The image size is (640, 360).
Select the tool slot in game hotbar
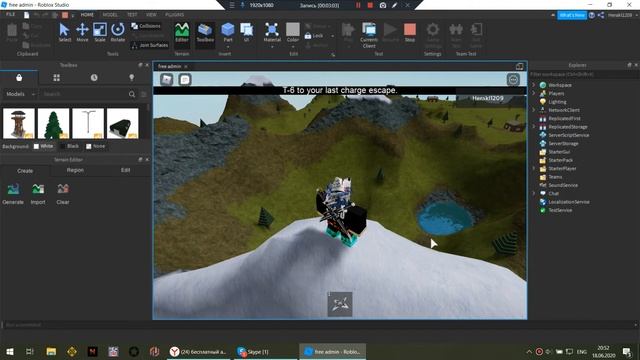pos(340,304)
